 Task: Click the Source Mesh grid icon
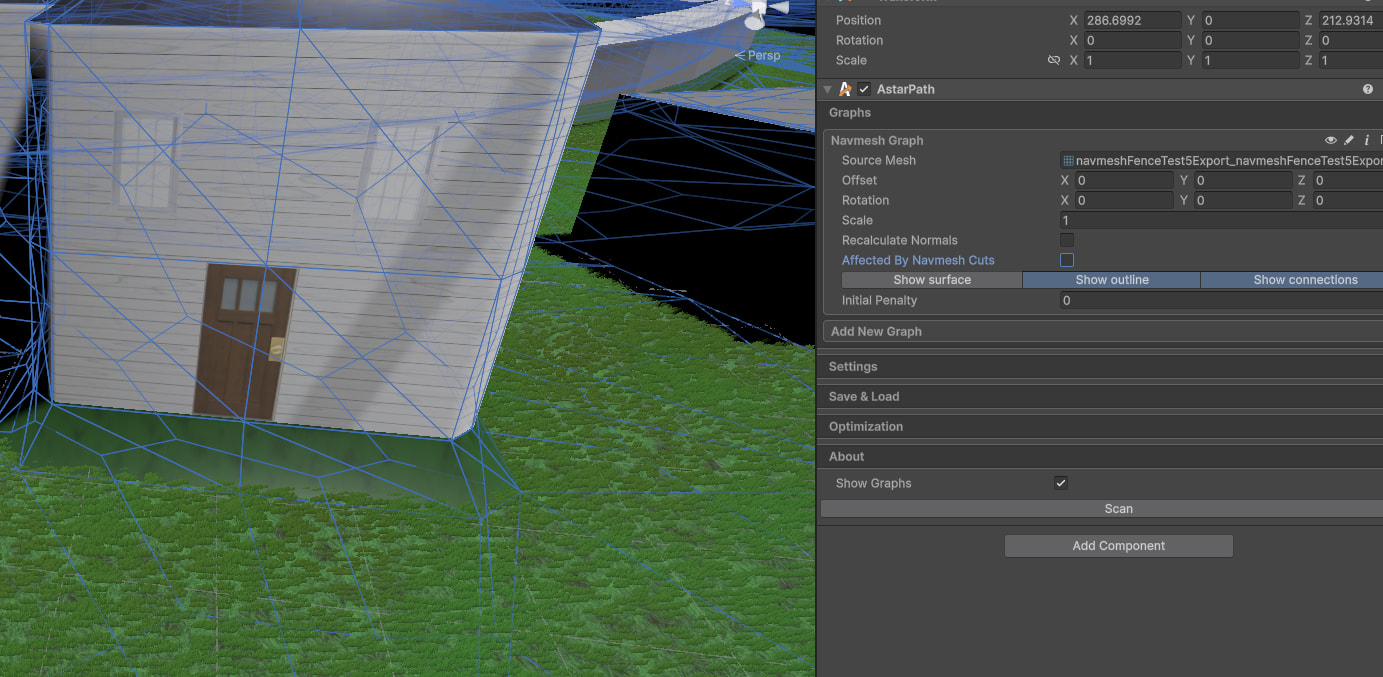[1068, 161]
